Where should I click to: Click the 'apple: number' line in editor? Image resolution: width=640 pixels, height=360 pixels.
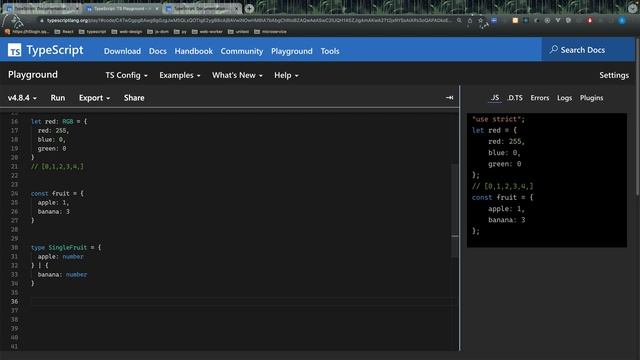click(x=60, y=256)
